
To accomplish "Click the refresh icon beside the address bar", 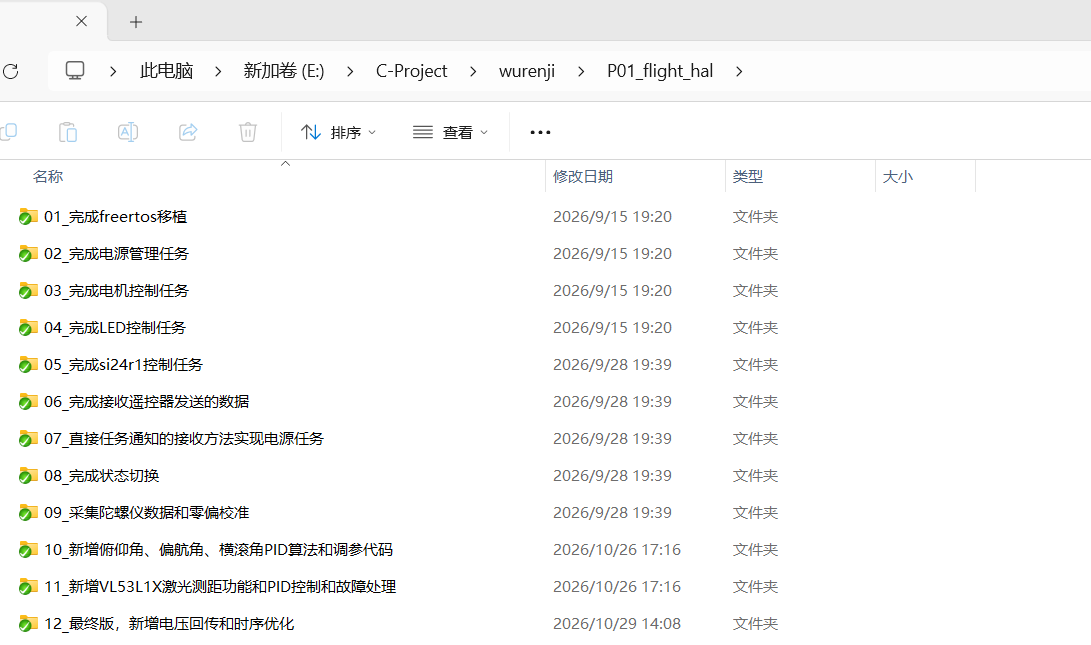I will coord(10,71).
